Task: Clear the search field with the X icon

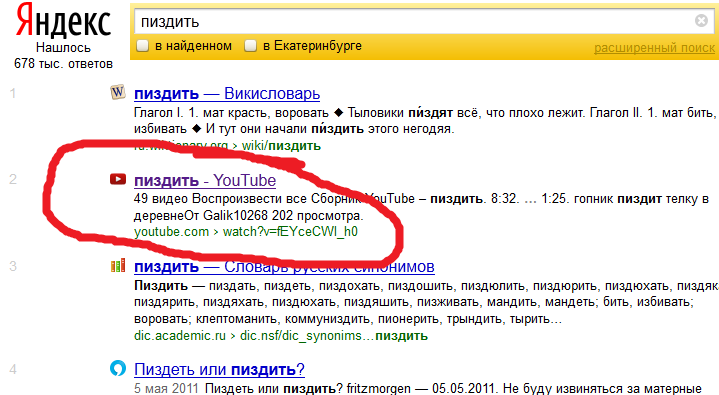Action: click(701, 21)
